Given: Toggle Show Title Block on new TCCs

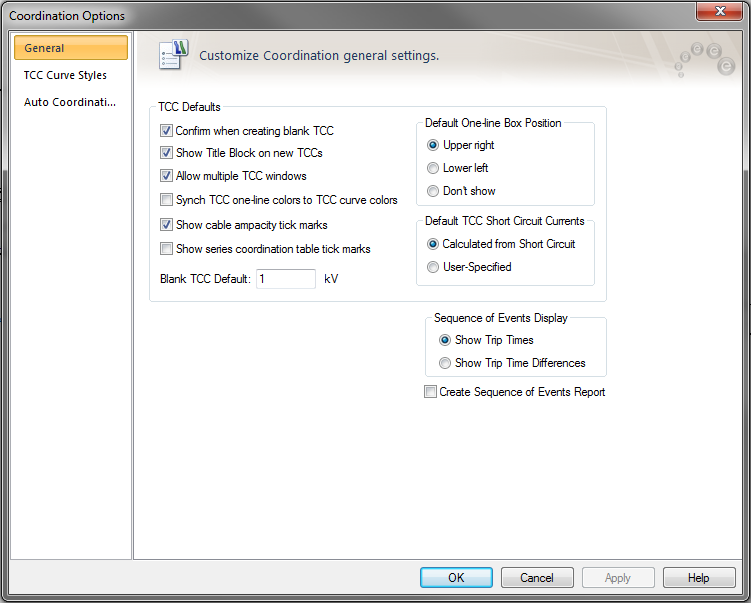Looking at the screenshot, I should click(x=167, y=153).
